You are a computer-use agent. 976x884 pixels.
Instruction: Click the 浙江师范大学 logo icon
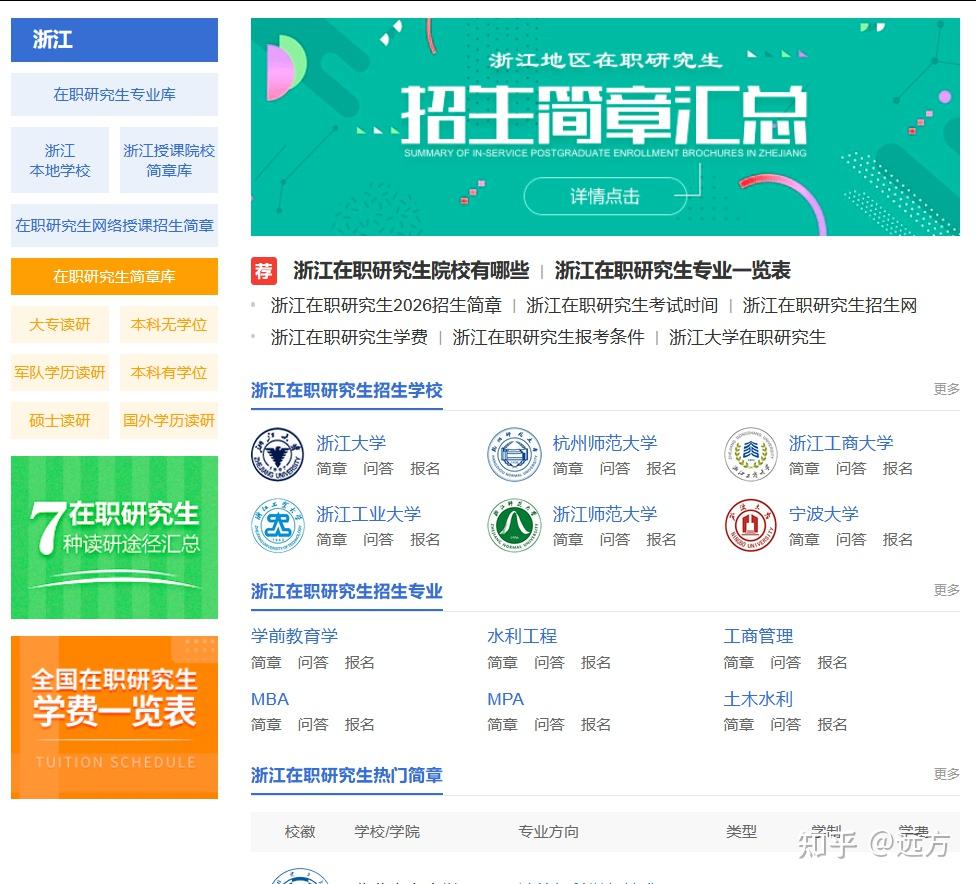pyautogui.click(x=514, y=525)
